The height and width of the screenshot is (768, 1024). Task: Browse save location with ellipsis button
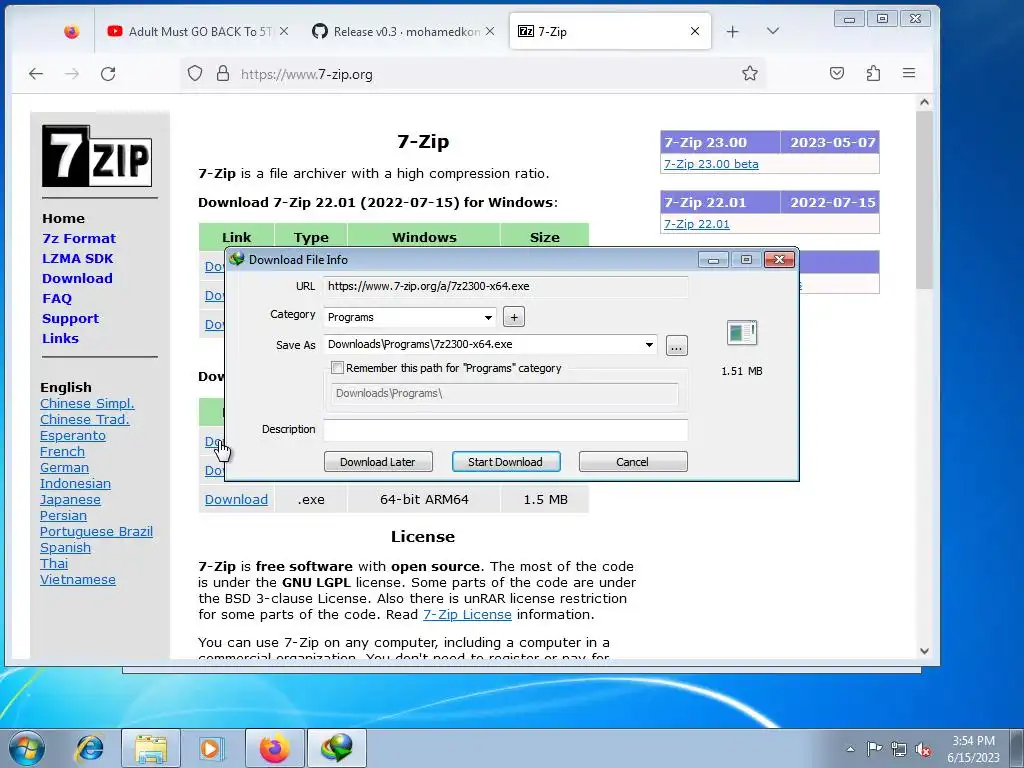[677, 346]
